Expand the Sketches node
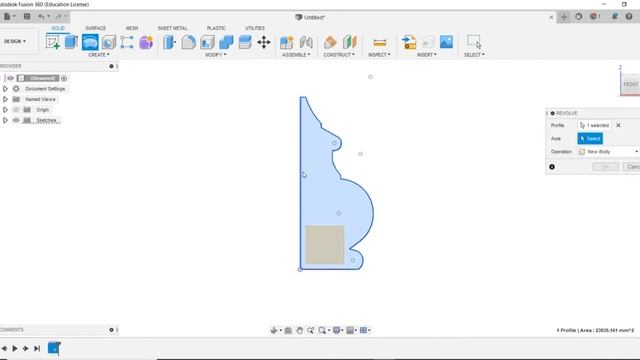640x360 pixels. pos(5,120)
